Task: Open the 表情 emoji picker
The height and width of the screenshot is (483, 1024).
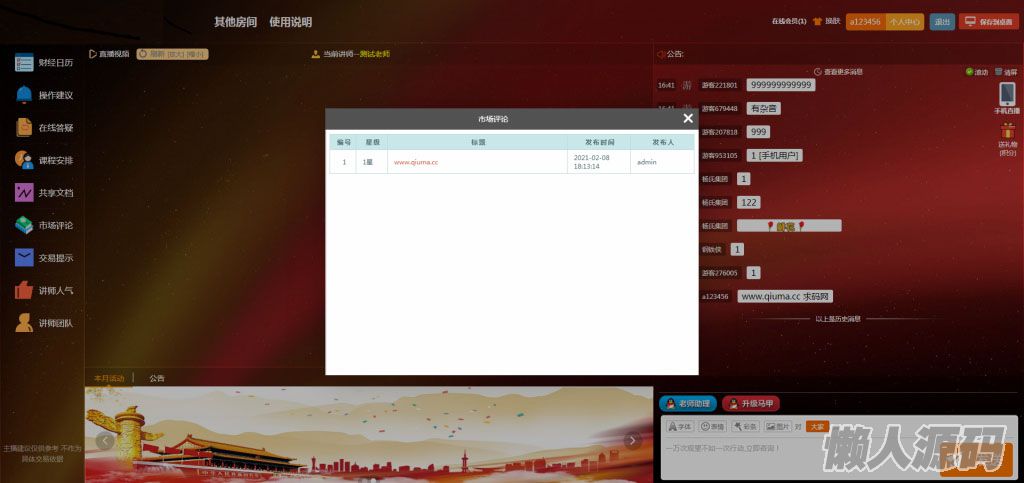Action: (712, 426)
